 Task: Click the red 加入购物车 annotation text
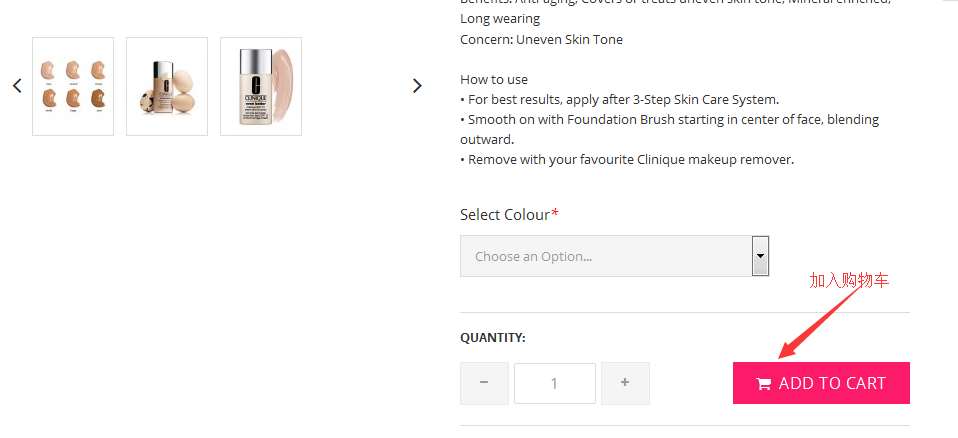849,281
